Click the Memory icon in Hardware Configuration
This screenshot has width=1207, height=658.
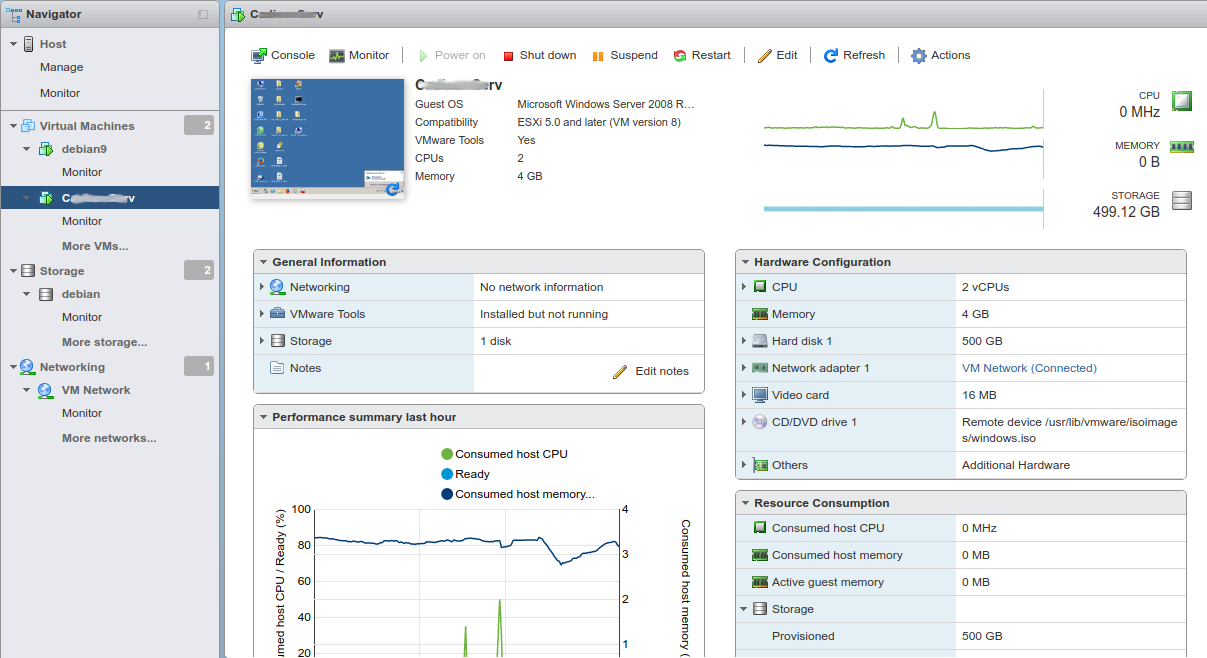tap(760, 314)
